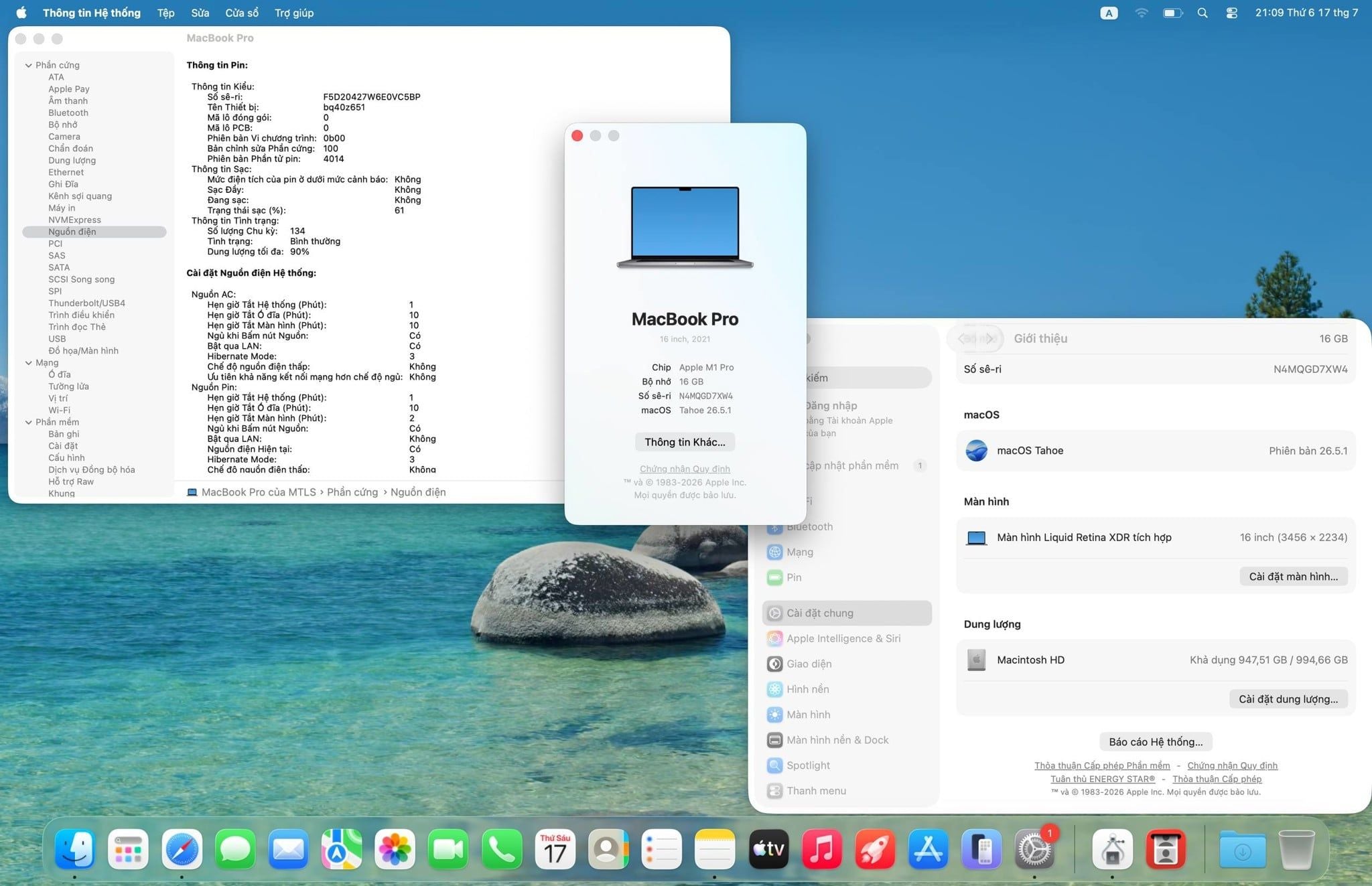Collapse the Mạng section in System Information
This screenshot has width=1372, height=886.
28,362
